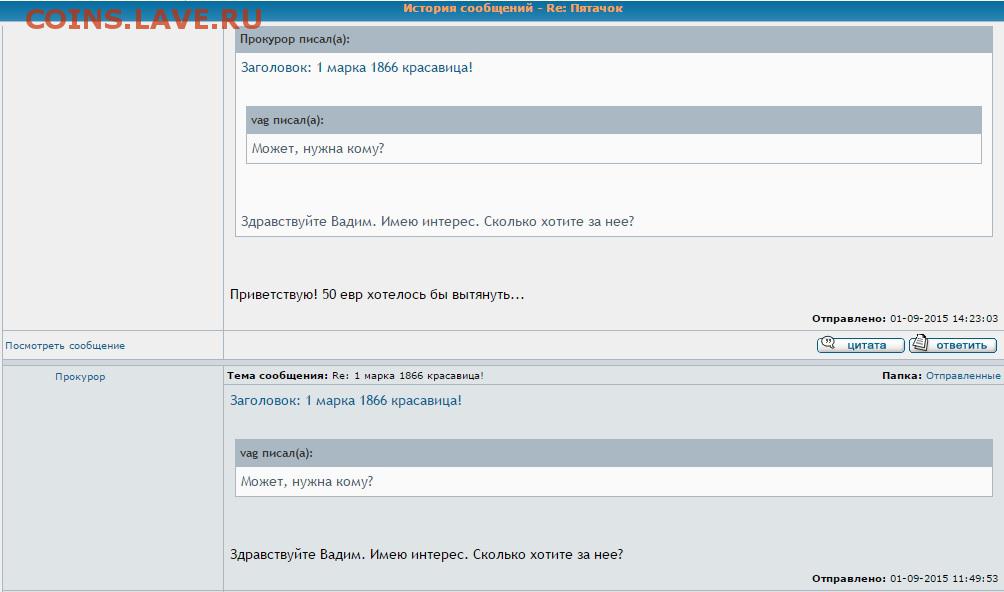Click the 'Тема сообщения: Re: 1 марка 1866 красавица!' line

tap(355, 376)
